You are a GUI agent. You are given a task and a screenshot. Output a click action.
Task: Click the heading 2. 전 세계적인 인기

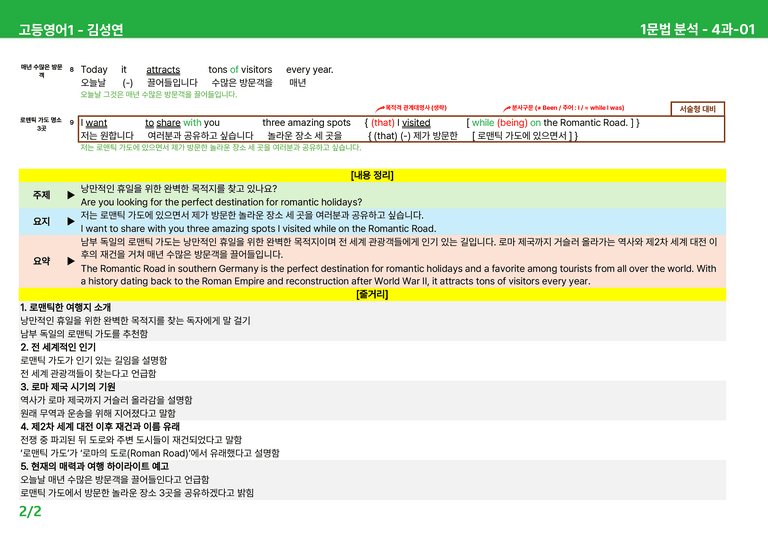[x=58, y=347]
